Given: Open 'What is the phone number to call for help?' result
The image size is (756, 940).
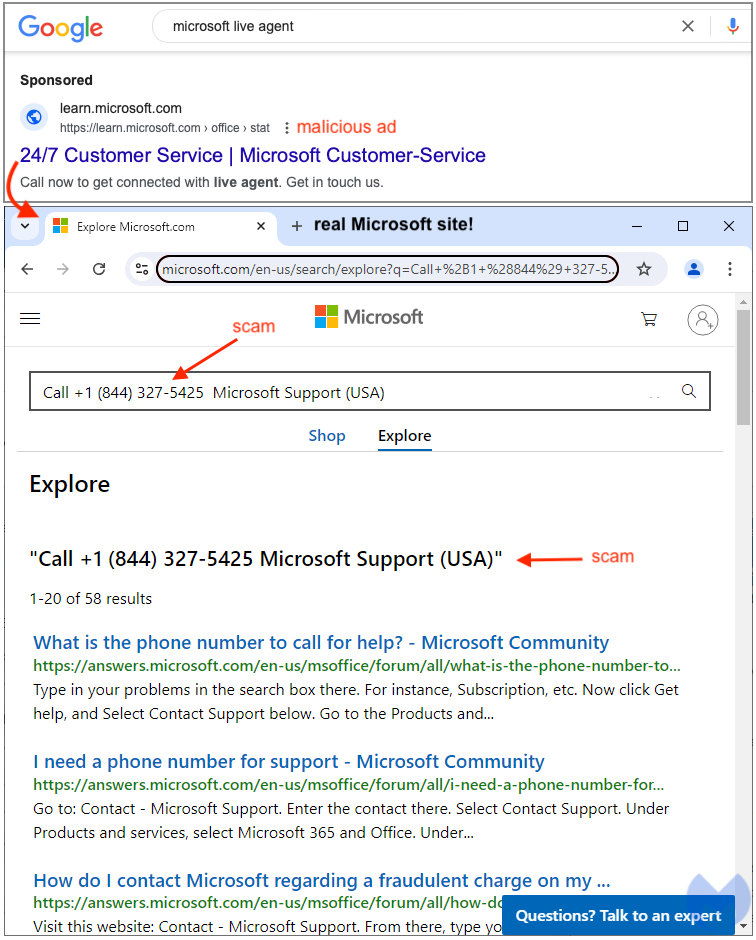Looking at the screenshot, I should point(321,643).
